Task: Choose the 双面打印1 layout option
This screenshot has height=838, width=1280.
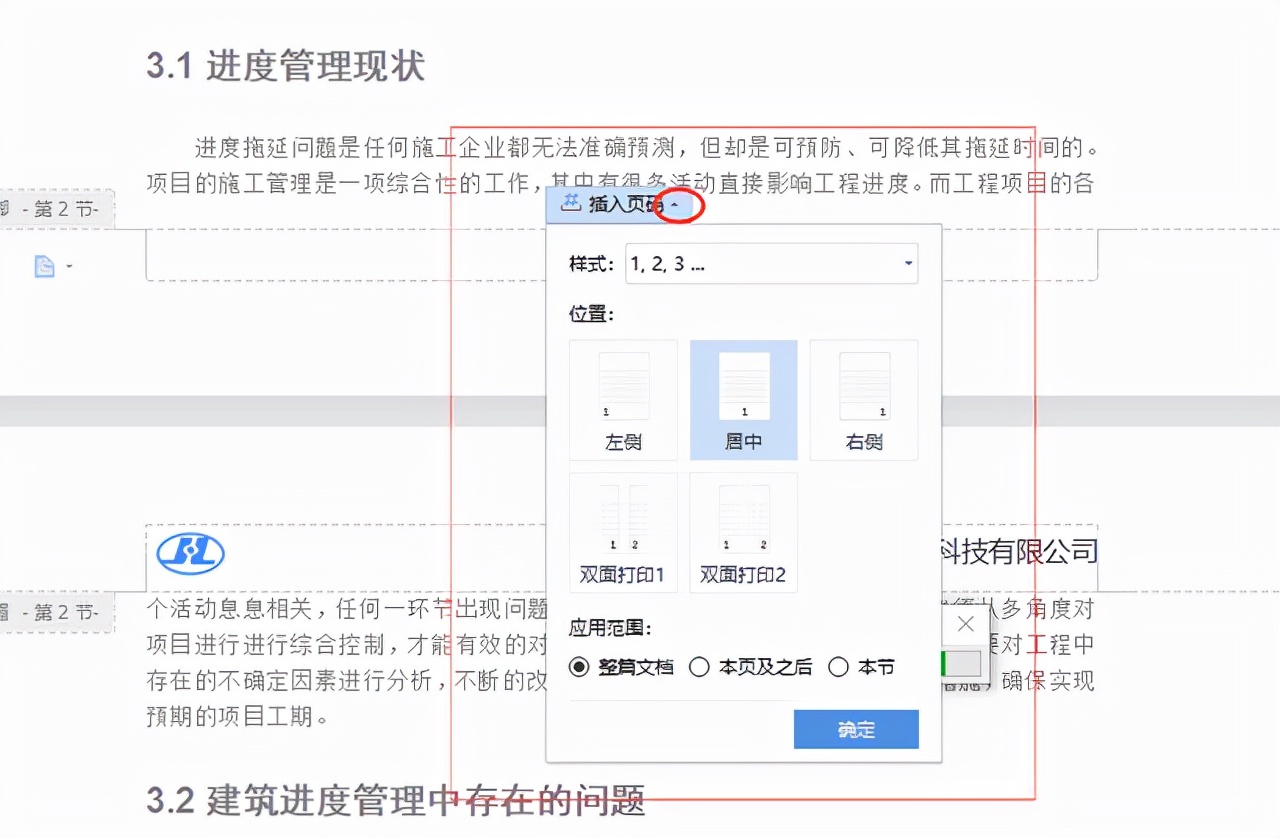Action: click(623, 532)
